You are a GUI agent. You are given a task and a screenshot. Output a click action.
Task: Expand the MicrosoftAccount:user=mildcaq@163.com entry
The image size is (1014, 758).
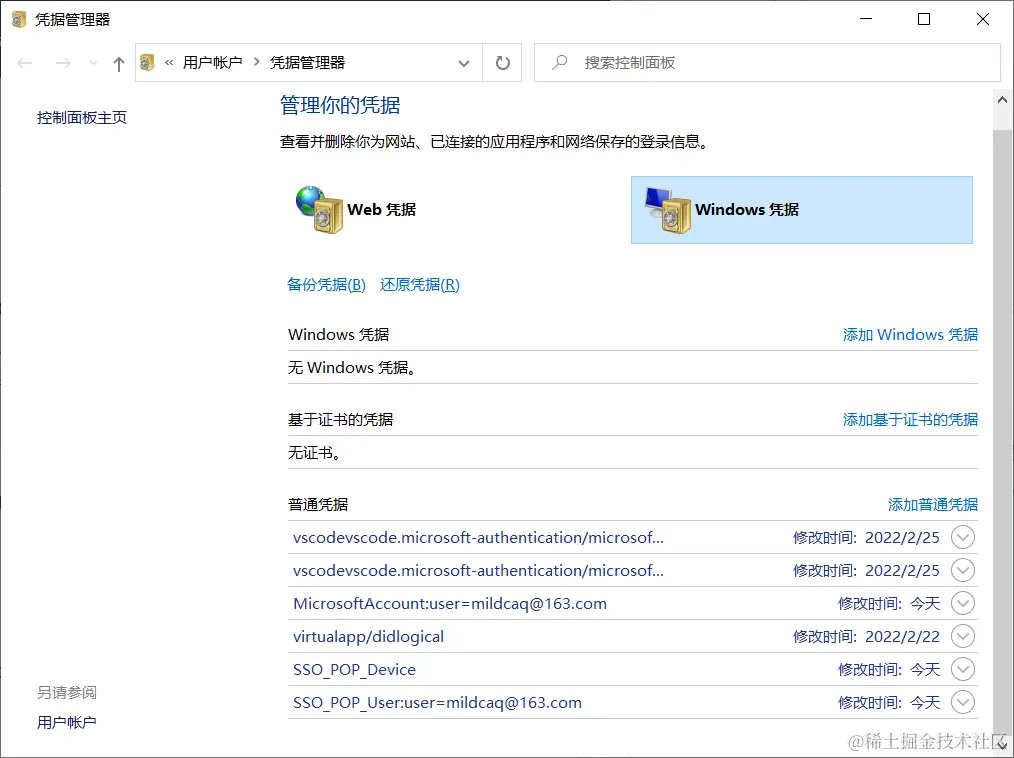point(962,603)
